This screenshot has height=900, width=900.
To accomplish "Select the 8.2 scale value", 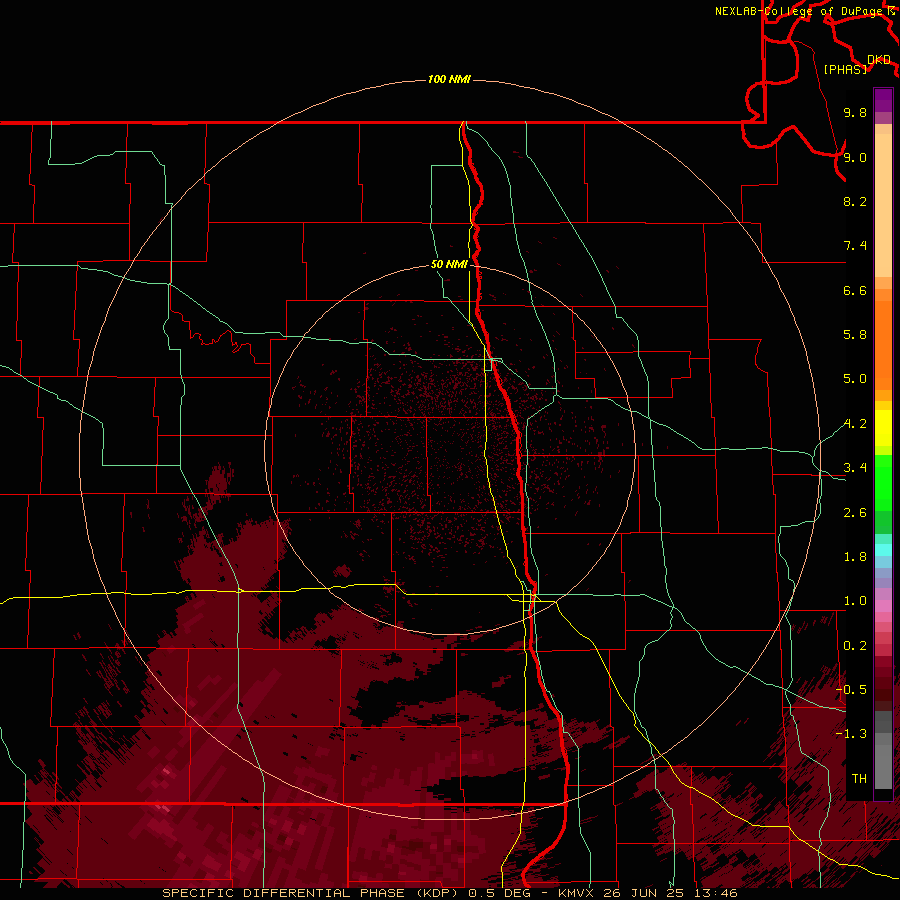I will (x=855, y=201).
